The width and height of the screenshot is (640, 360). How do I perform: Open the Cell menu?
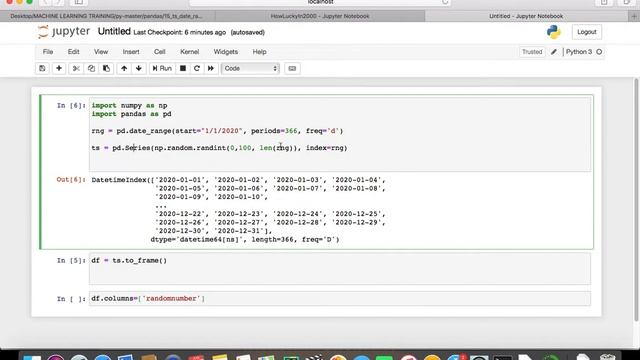(160, 52)
